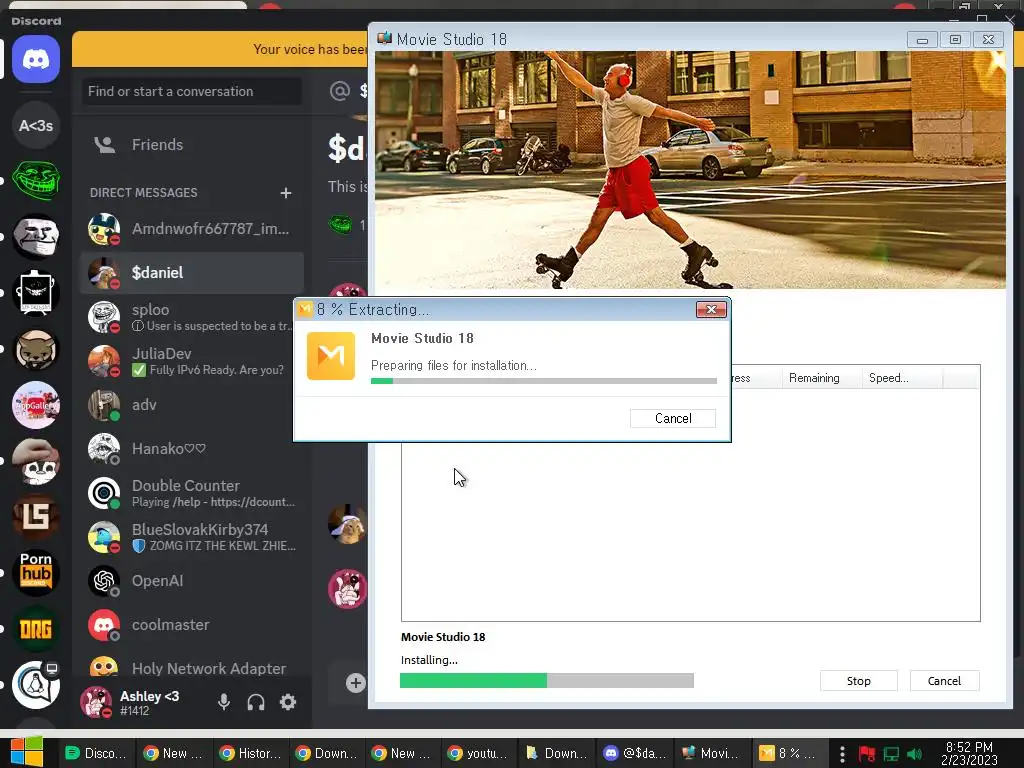This screenshot has height=768, width=1024.
Task: Open DM with JuliaDev
Action: pos(192,360)
